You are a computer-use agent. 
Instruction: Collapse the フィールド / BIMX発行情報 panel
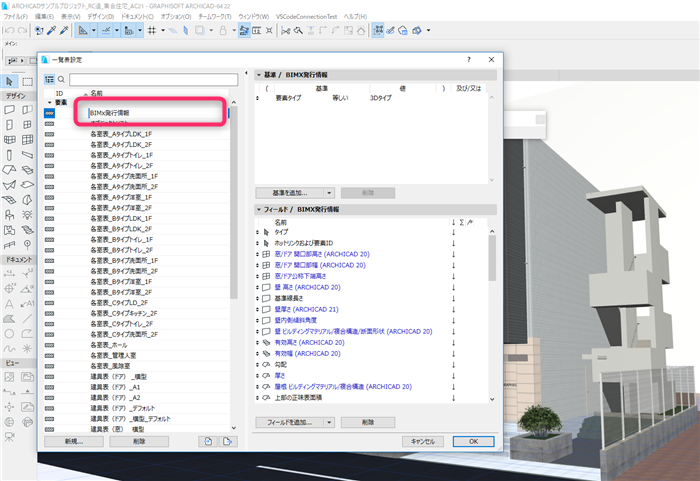click(259, 209)
